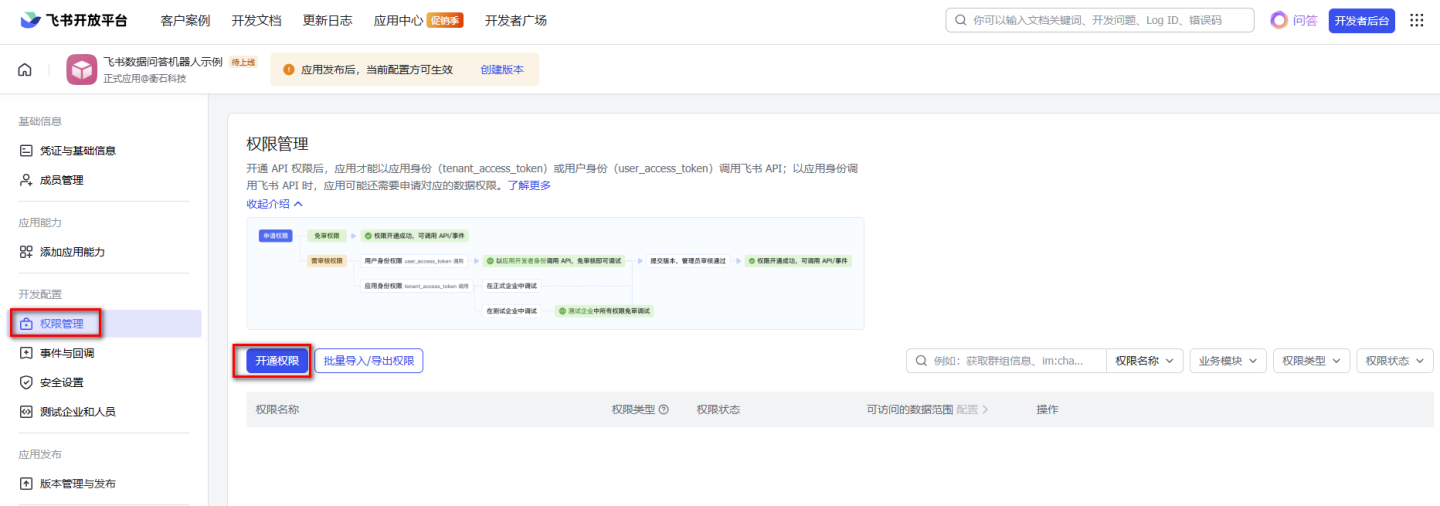Open the 权限状态 filter dropdown
1440x506 pixels.
coord(1394,361)
